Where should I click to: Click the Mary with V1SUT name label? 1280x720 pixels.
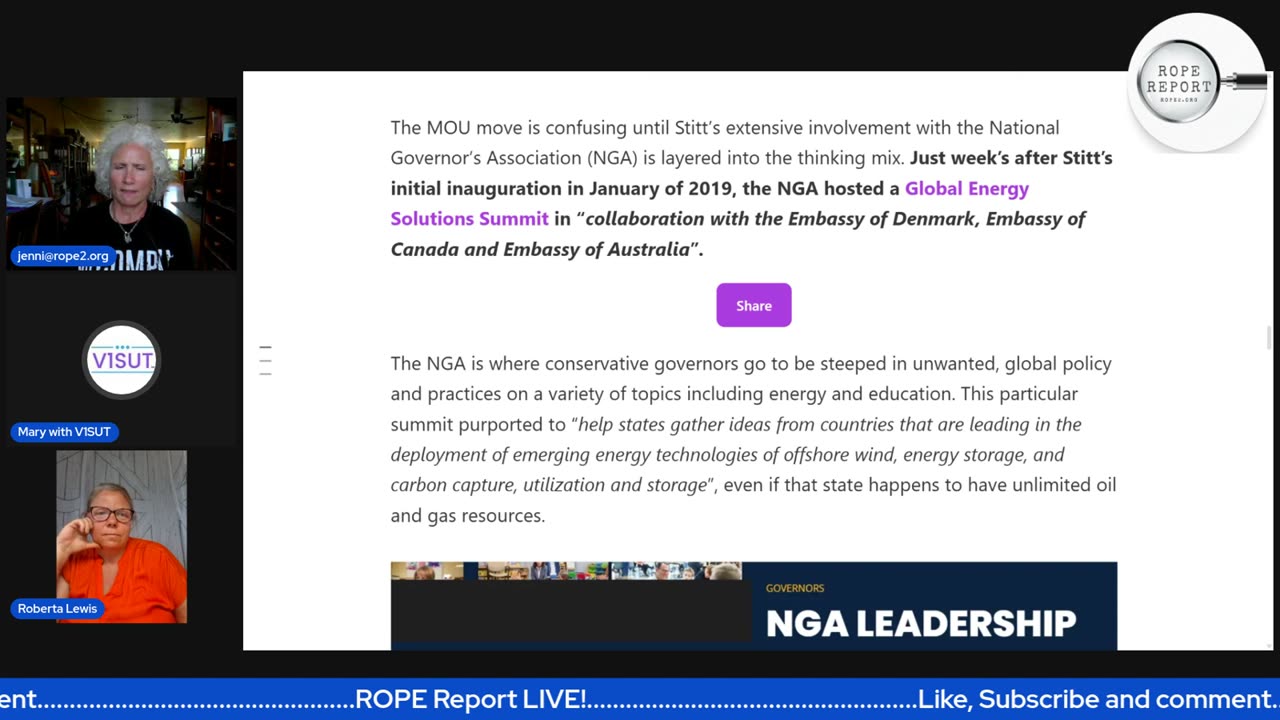[64, 432]
